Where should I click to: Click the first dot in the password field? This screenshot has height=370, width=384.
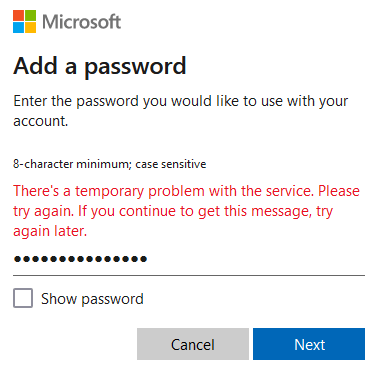click(x=17, y=259)
